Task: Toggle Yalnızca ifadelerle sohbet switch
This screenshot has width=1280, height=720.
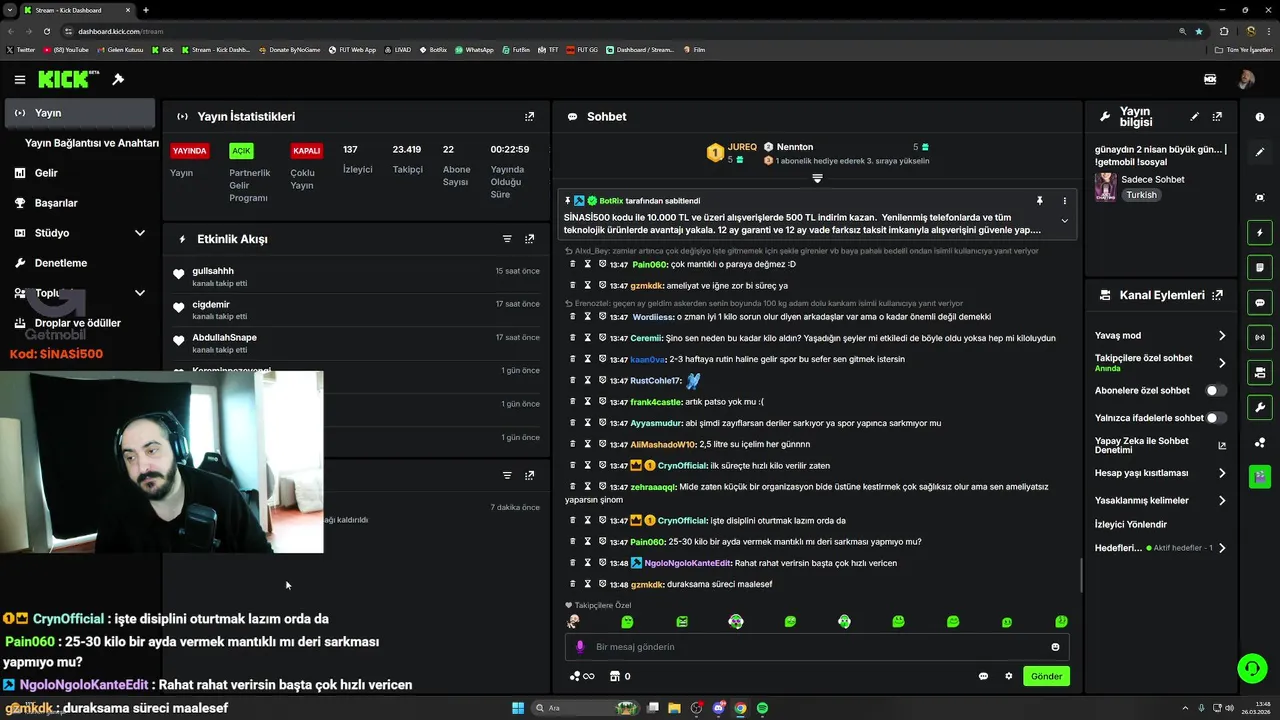Action: click(1216, 417)
